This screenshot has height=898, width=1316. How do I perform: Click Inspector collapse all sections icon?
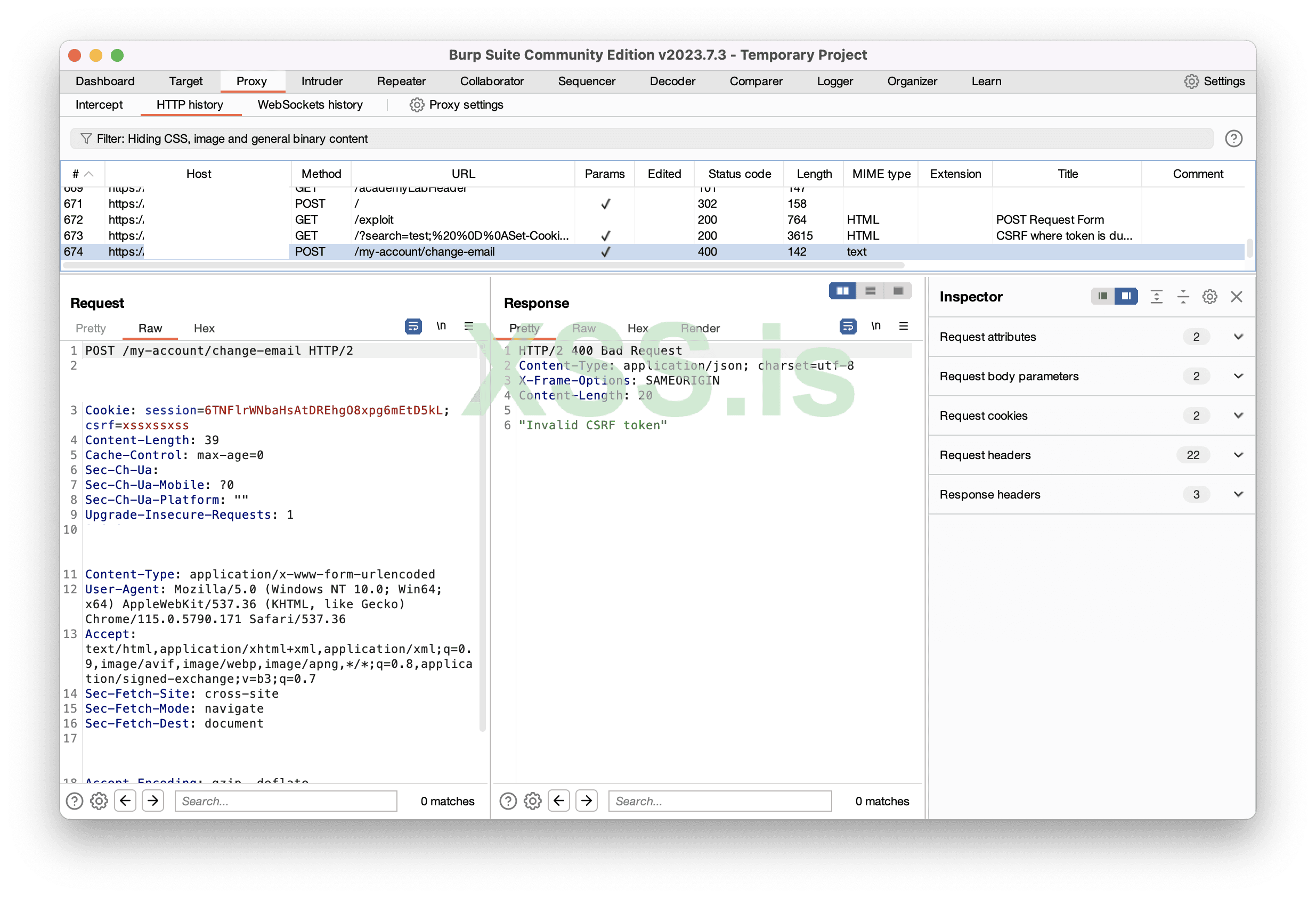(1183, 297)
